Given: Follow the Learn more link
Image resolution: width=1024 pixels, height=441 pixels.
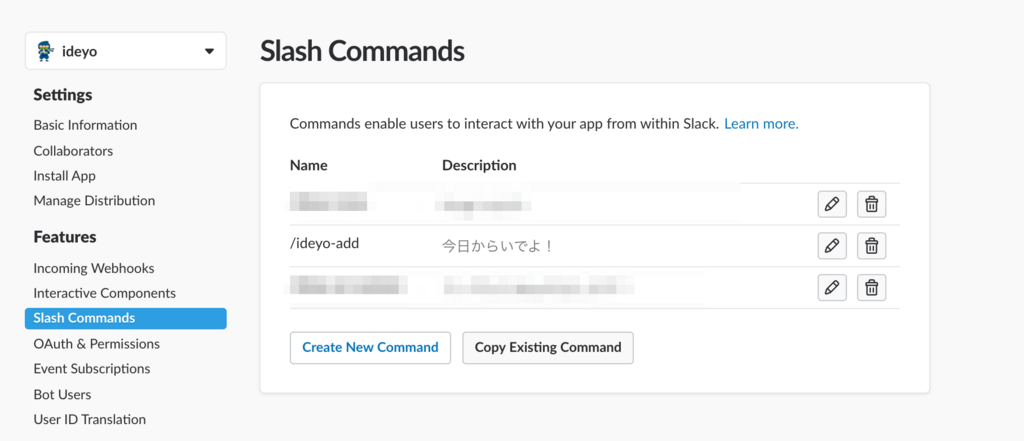Looking at the screenshot, I should coord(761,123).
